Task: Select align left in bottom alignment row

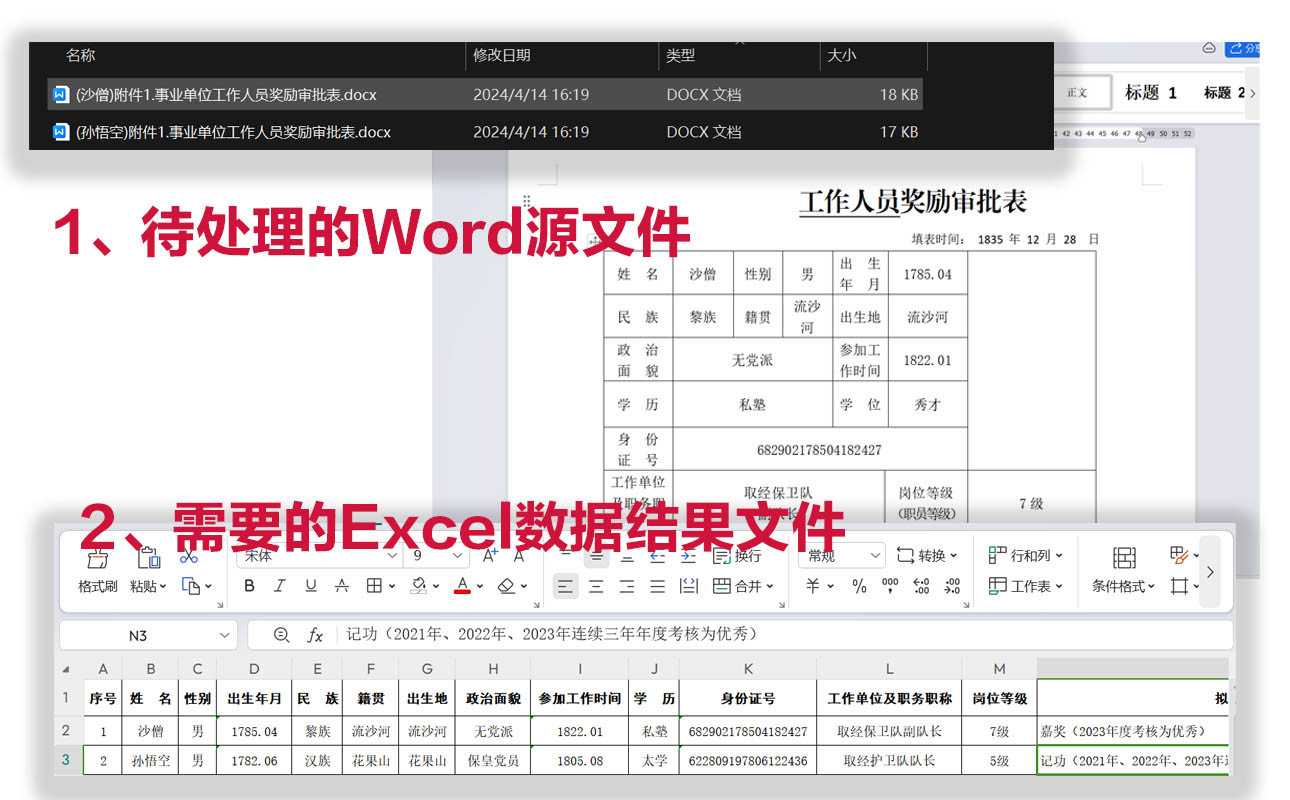Action: point(566,586)
